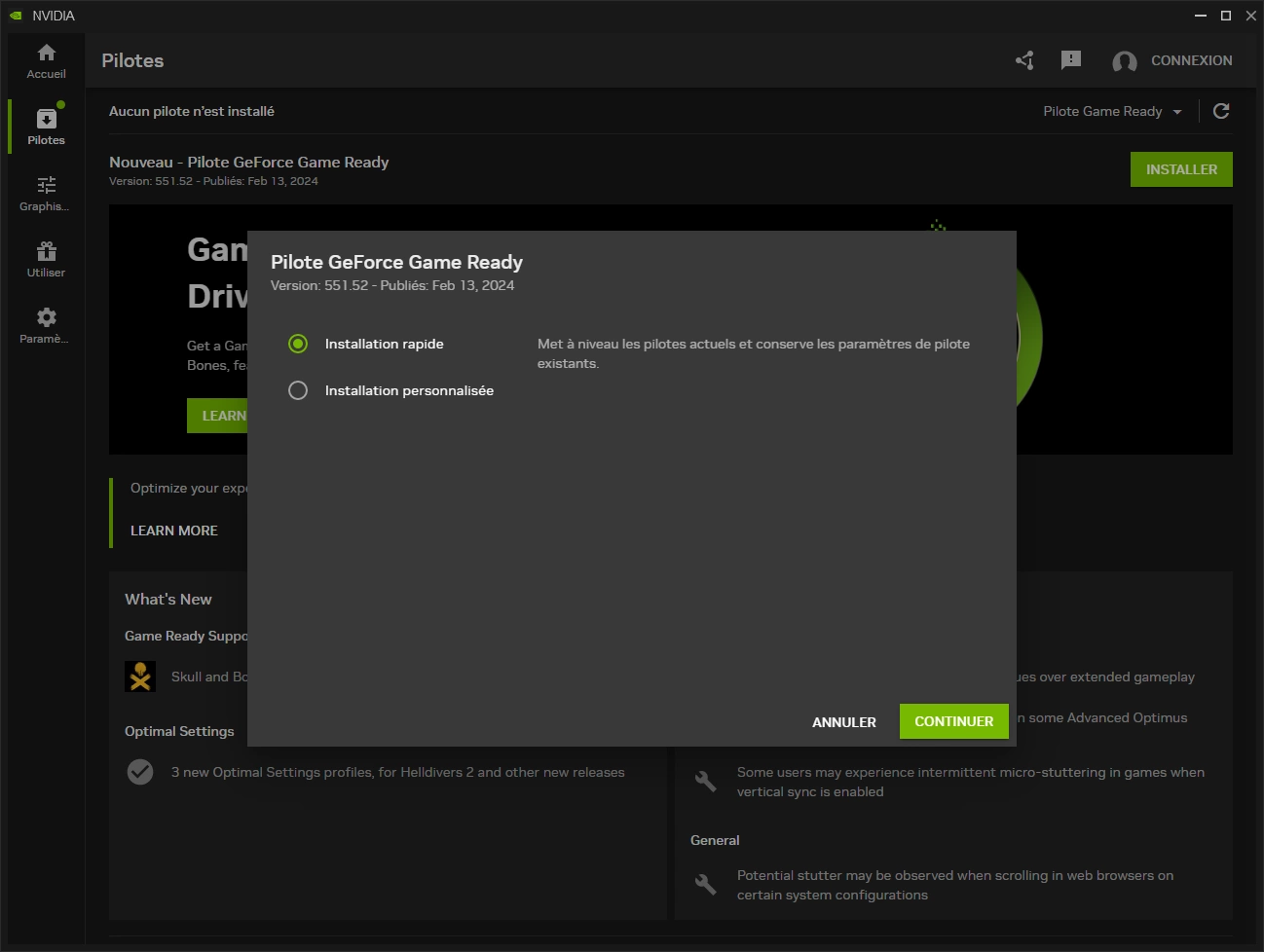Click the green INSTALLER button
Image resolution: width=1264 pixels, height=952 pixels.
pos(1181,169)
